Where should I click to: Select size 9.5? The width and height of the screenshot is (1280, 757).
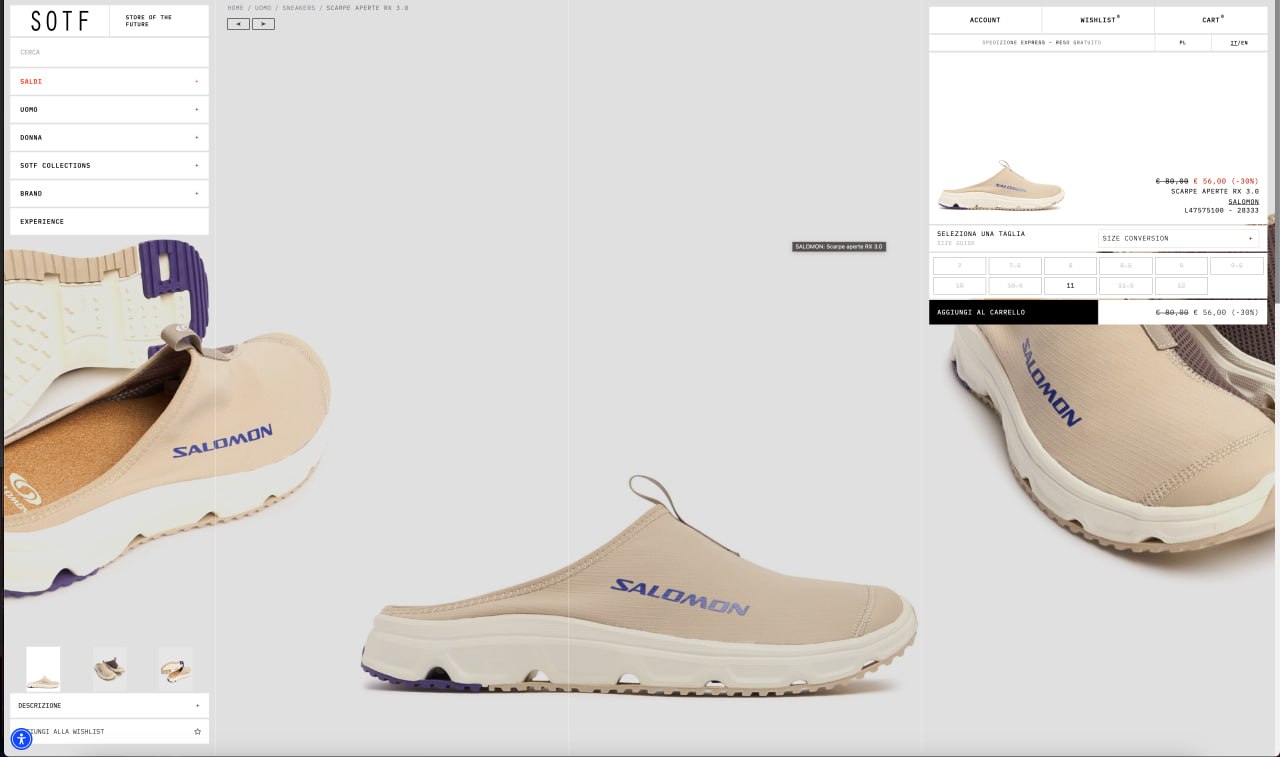tap(1237, 266)
